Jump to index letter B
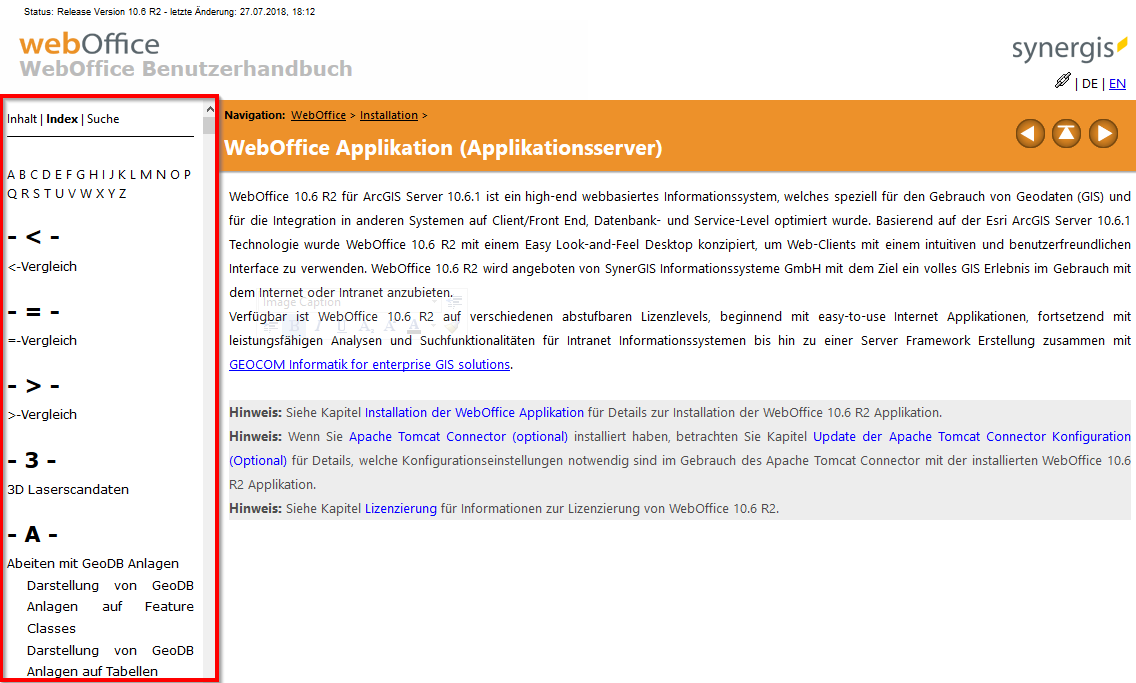Image resolution: width=1136 pixels, height=683 pixels. [22, 175]
